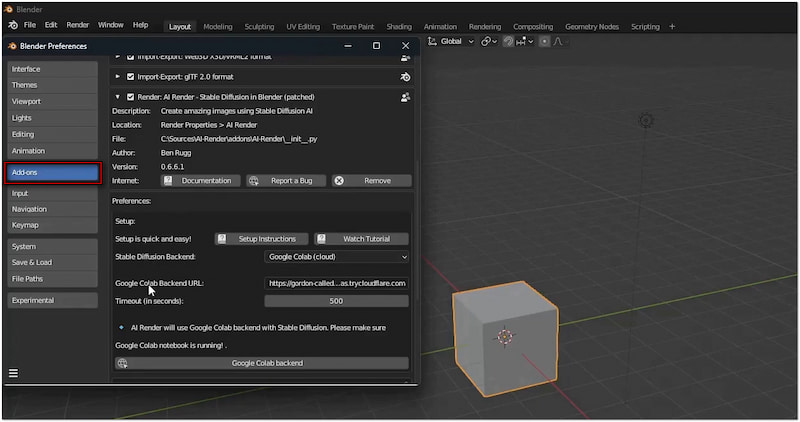Toggle the snap magnet icon
Screen dimensions: 800x422
[508, 41]
